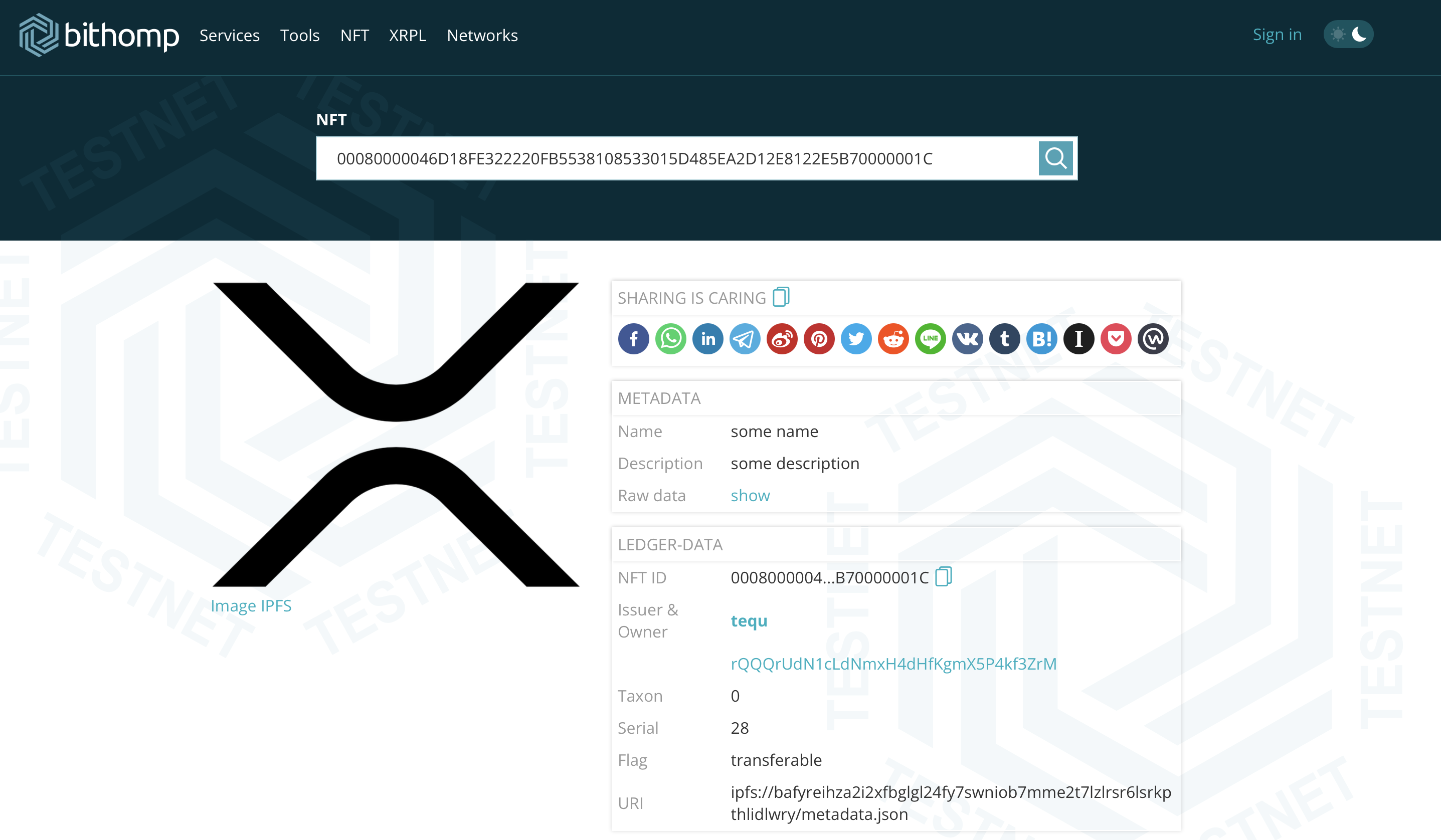
Task: Click the ipfs metadata.json URI text
Action: (951, 803)
